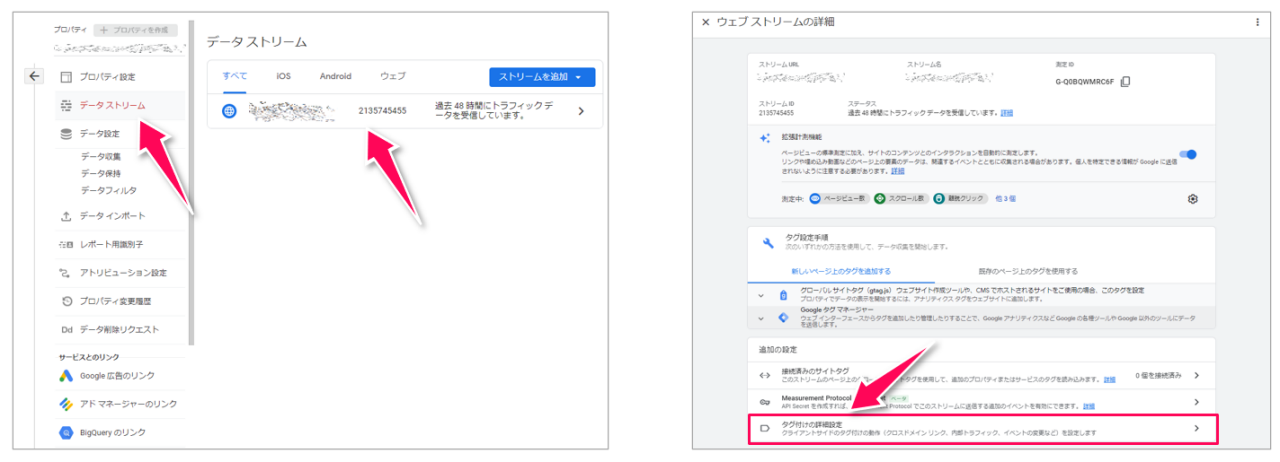The height and width of the screenshot is (462, 1280).
Task: Click the アド マネージャーのリンク icon
Action: pyautogui.click(x=66, y=404)
